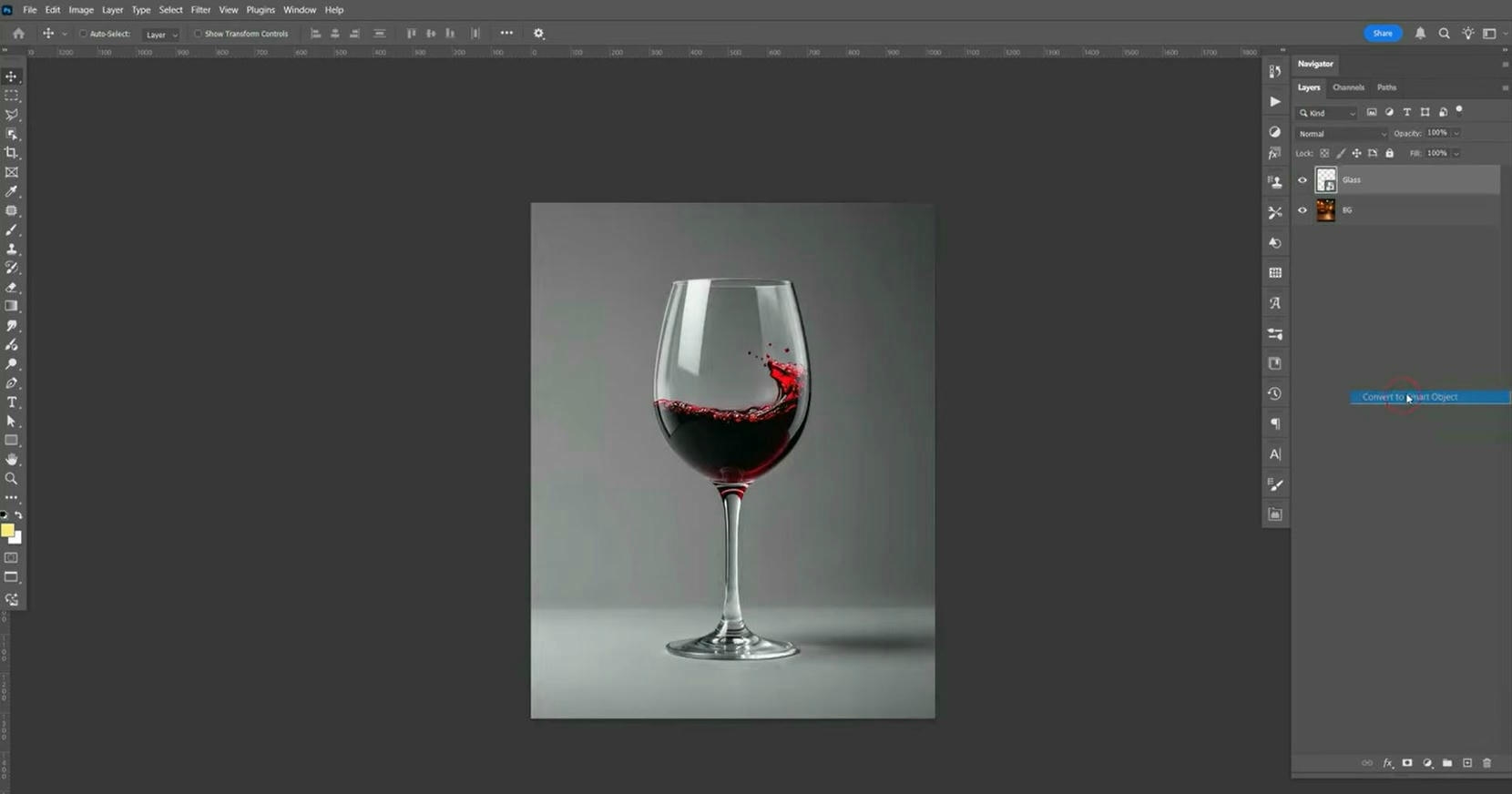Create new adjustment layer
Image resolution: width=1512 pixels, height=794 pixels.
[x=1427, y=763]
